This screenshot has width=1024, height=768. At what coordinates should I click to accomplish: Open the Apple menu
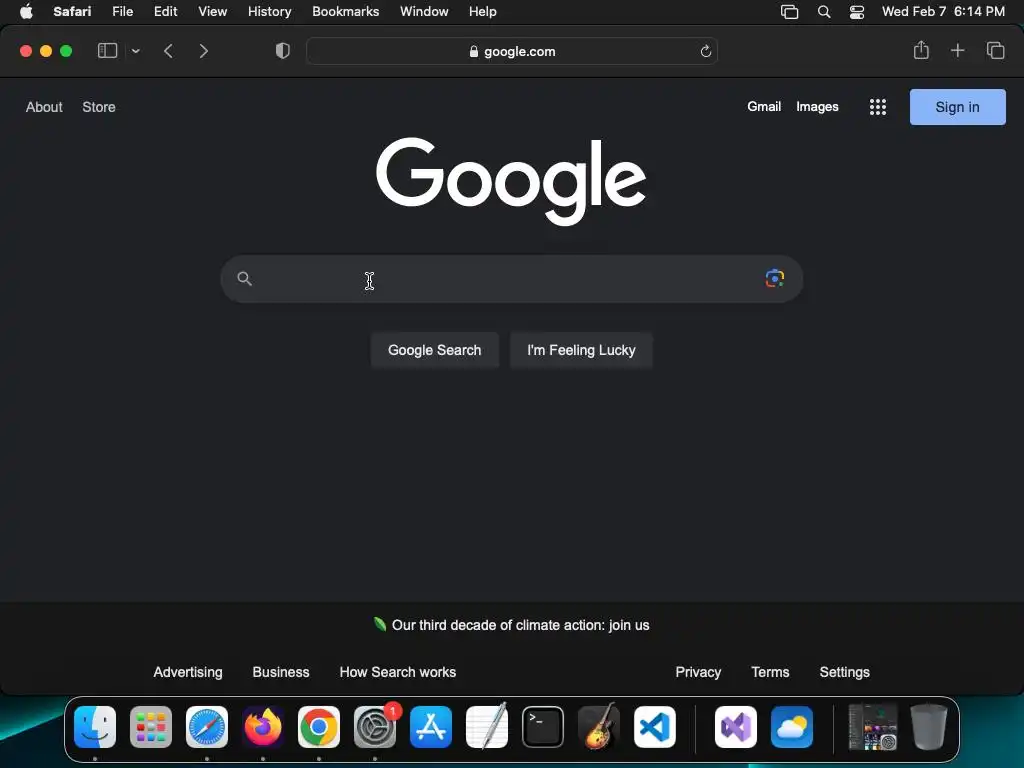26,12
